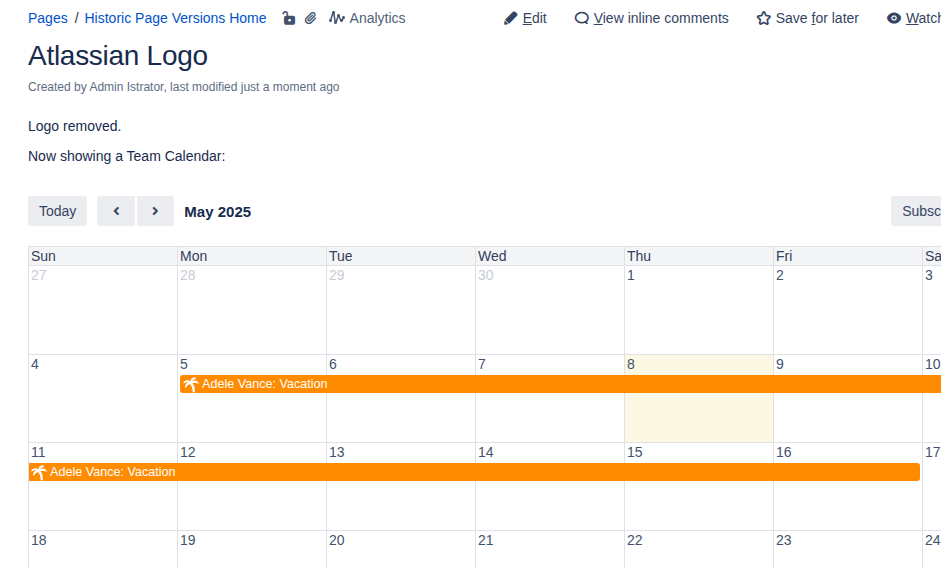
Task: Open attachments via the paperclip icon
Action: click(311, 18)
